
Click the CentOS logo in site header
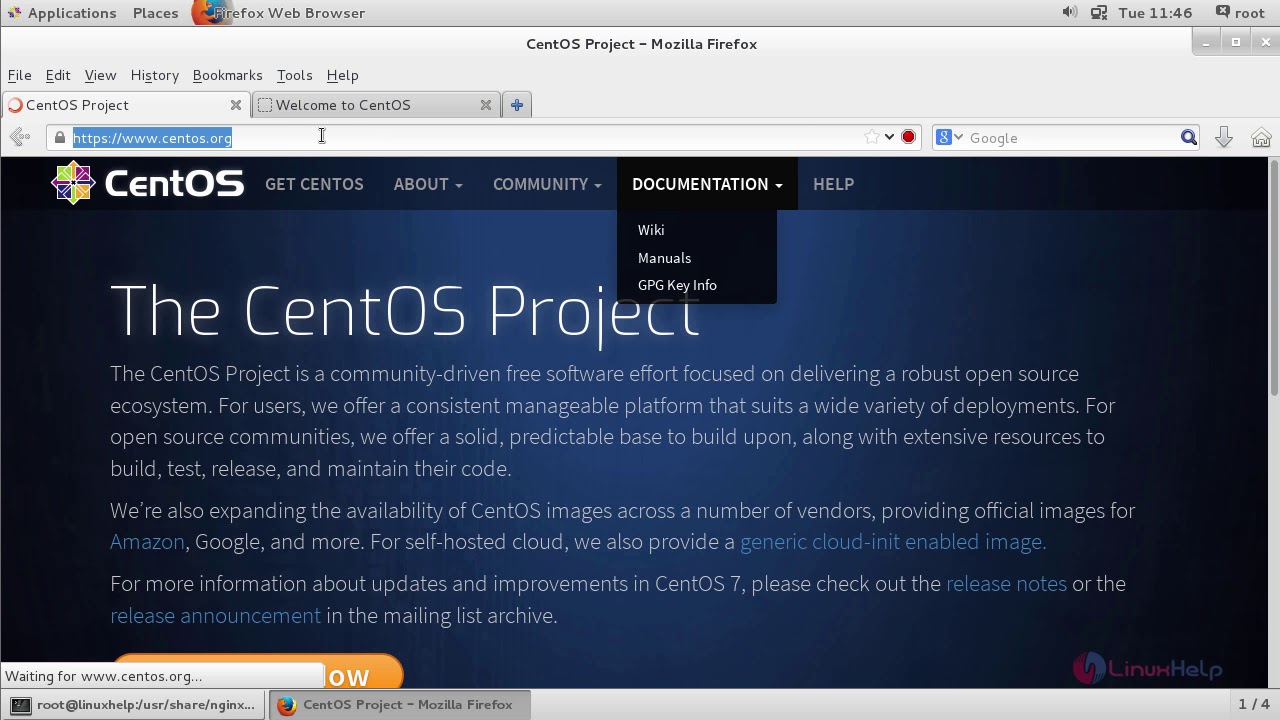pos(147,184)
